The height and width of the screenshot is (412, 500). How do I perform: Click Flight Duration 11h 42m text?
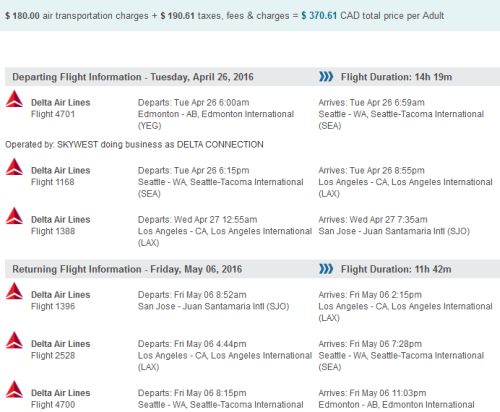coord(396,269)
